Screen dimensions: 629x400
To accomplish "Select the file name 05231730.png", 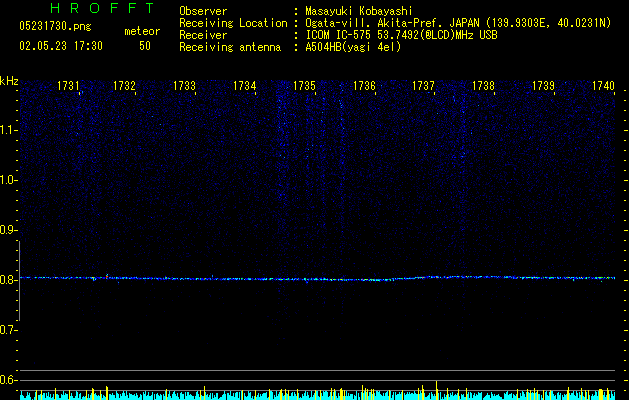I will click(x=55, y=27).
